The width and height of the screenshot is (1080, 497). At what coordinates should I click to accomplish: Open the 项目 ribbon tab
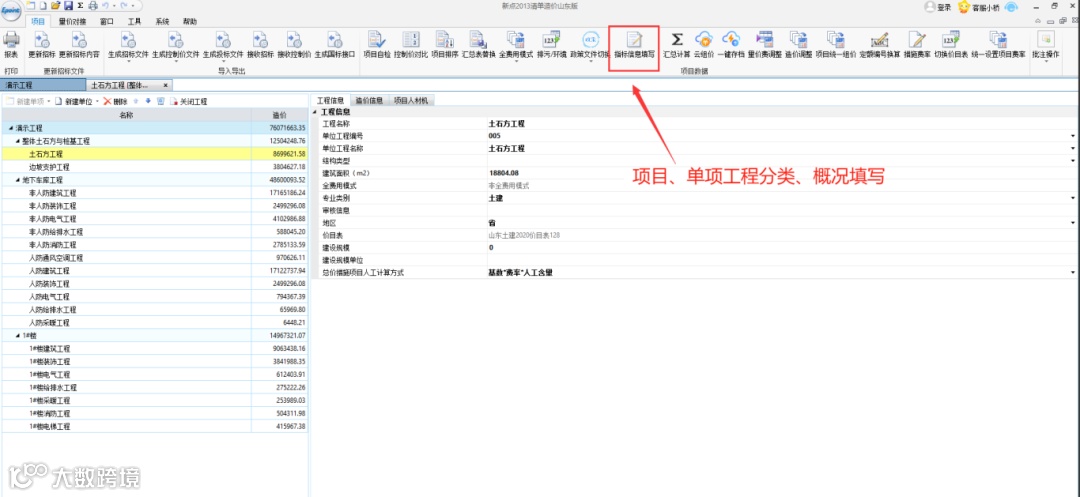coord(39,21)
